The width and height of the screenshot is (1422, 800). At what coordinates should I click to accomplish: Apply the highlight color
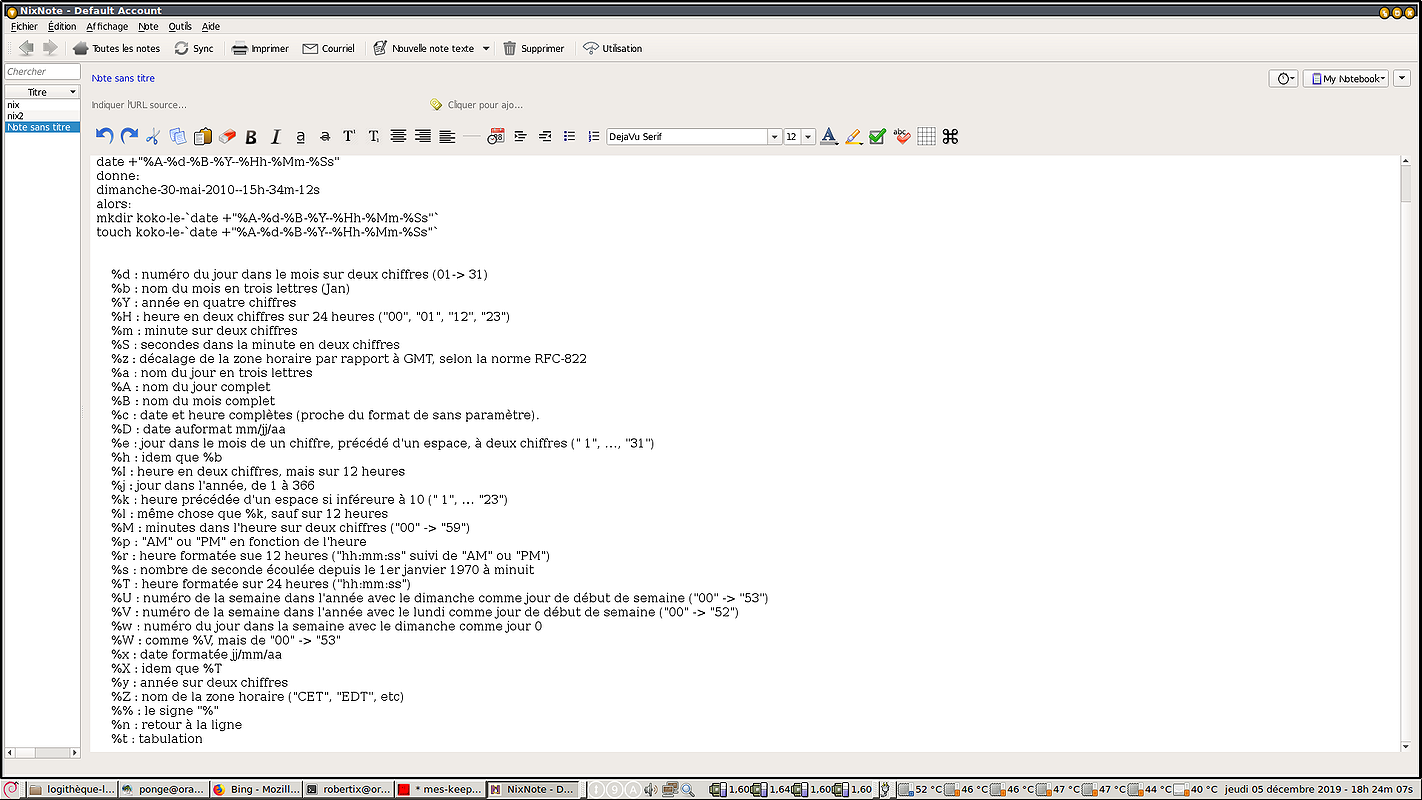[x=853, y=136]
